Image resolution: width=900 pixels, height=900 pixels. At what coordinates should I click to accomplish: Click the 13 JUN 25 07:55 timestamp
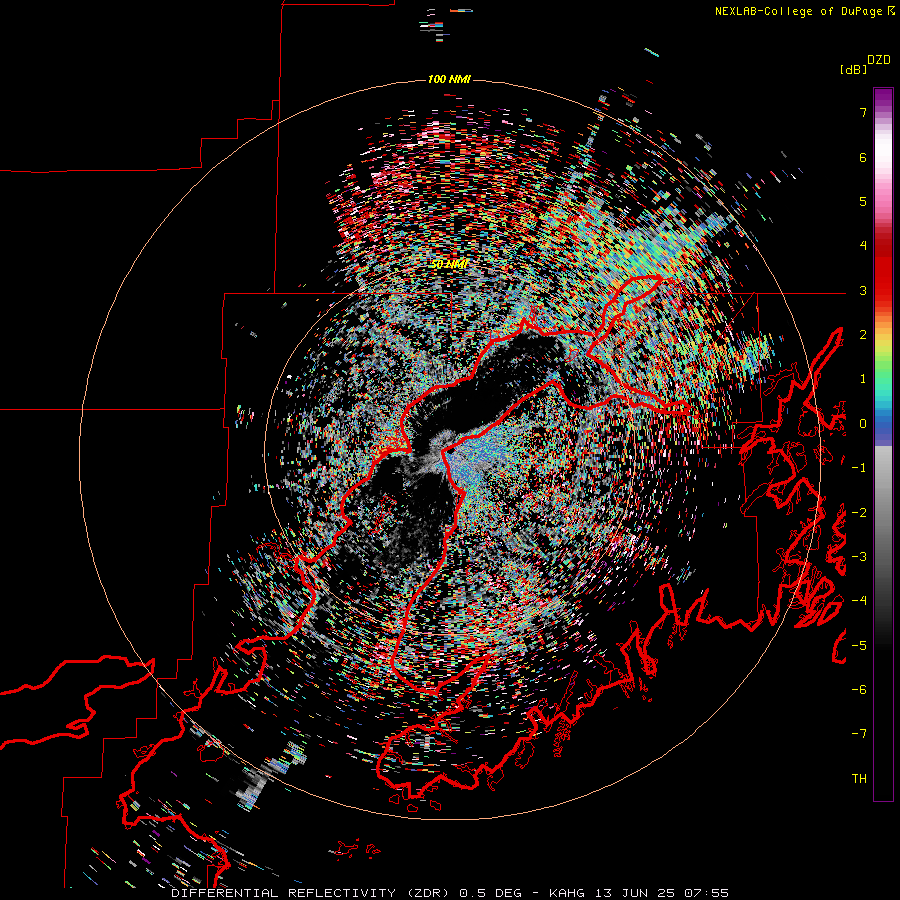[x=664, y=893]
